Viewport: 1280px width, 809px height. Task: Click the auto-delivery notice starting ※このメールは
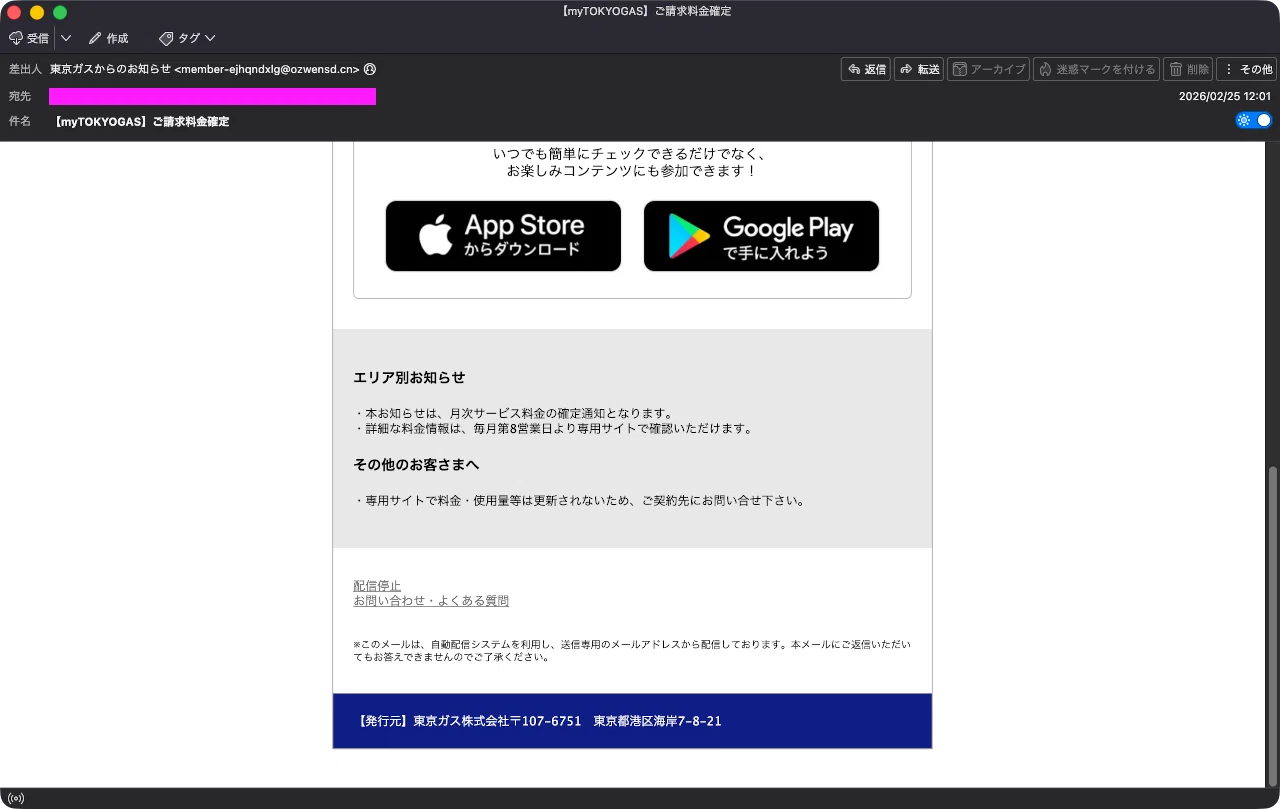[x=632, y=651]
